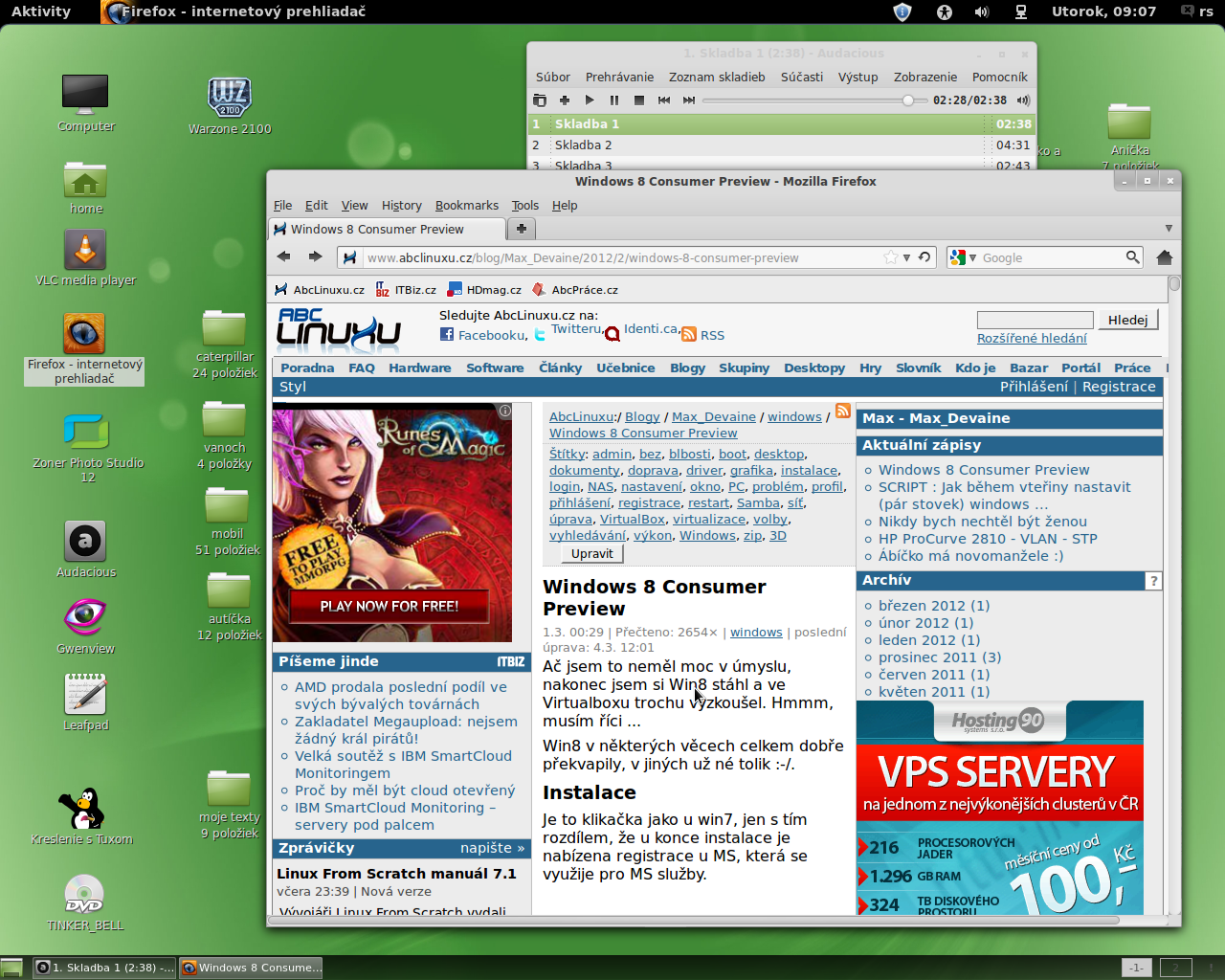This screenshot has width=1225, height=980.
Task: Bookmark this page with the star icon
Action: pos(891,257)
